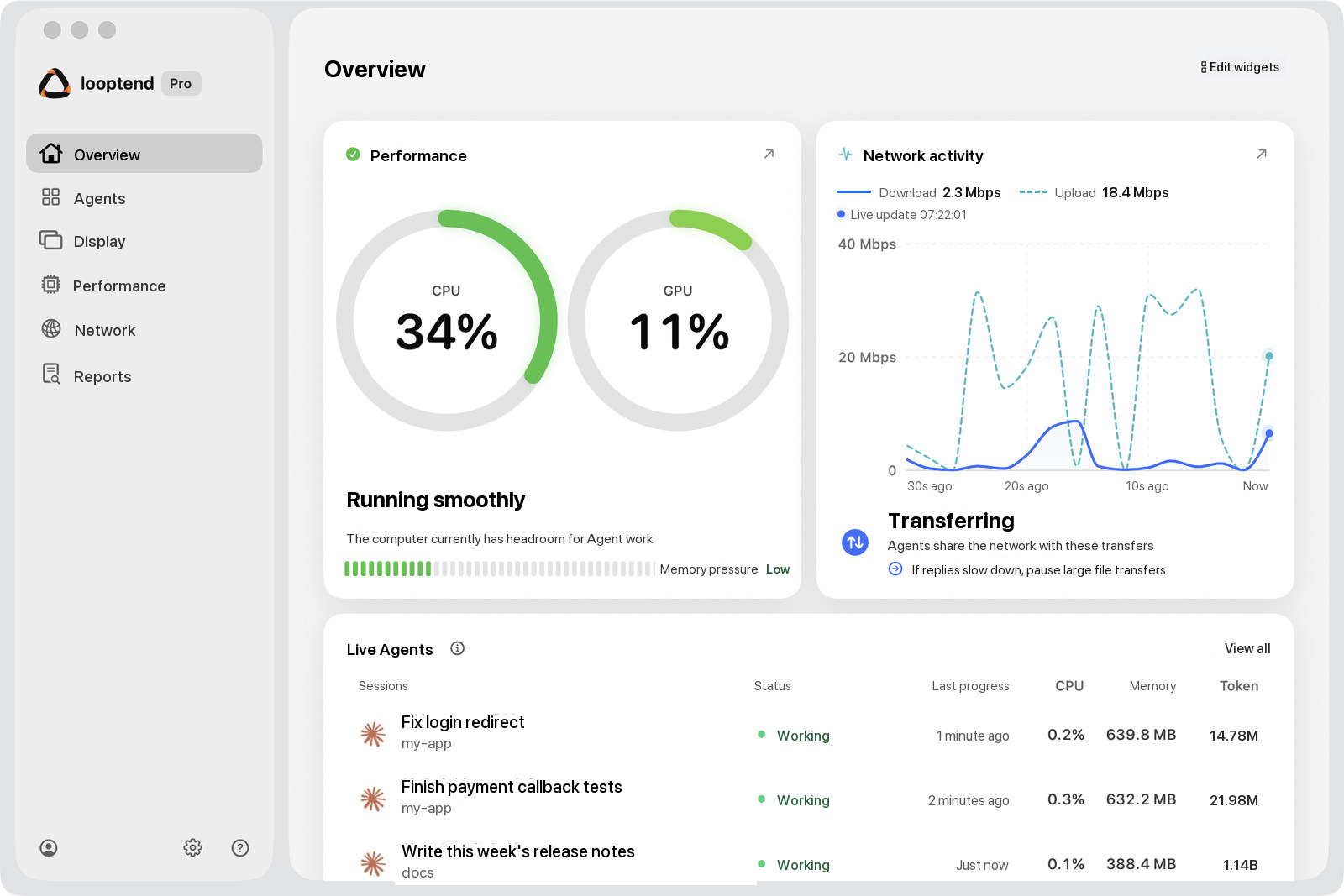The width and height of the screenshot is (1344, 896).
Task: Click Working status of Fix login redirect
Action: pyautogui.click(x=794, y=736)
